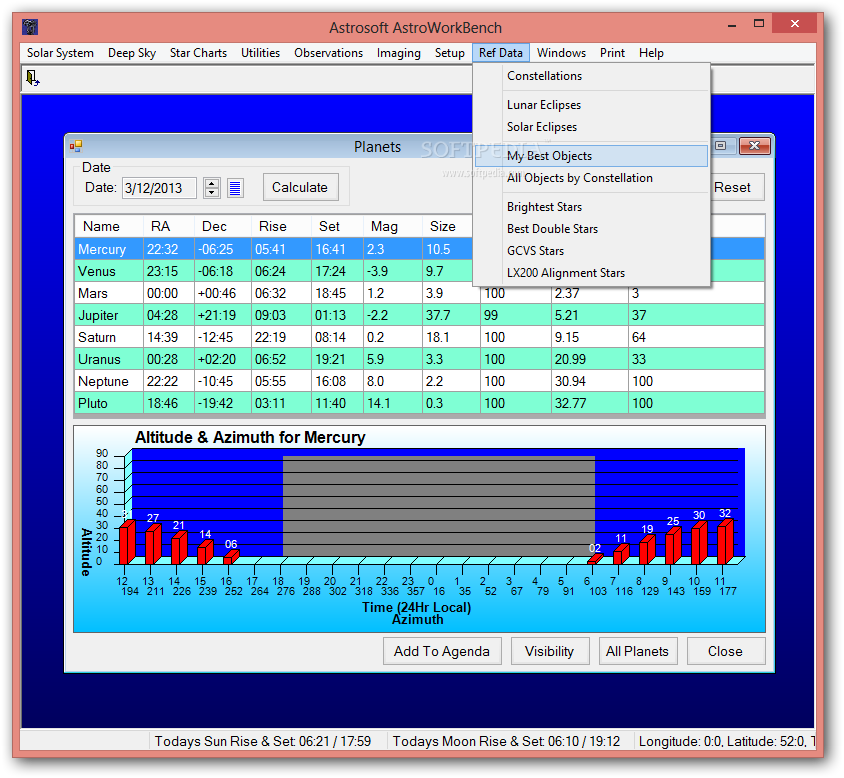Select Solar Eclipses menu entry
The image size is (844, 778).
click(591, 127)
